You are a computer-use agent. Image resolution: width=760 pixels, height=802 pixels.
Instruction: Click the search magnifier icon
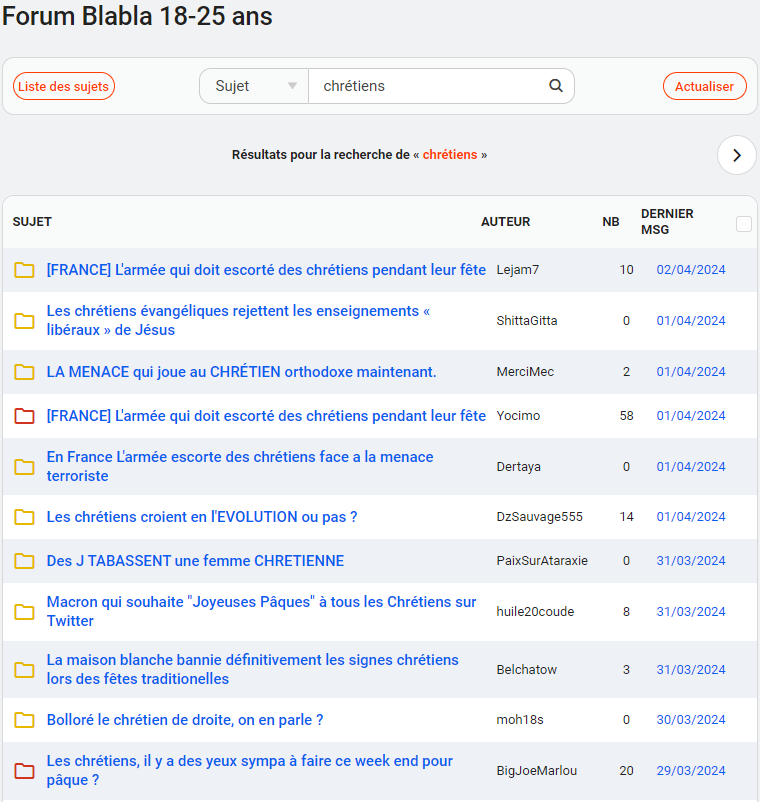coord(556,86)
